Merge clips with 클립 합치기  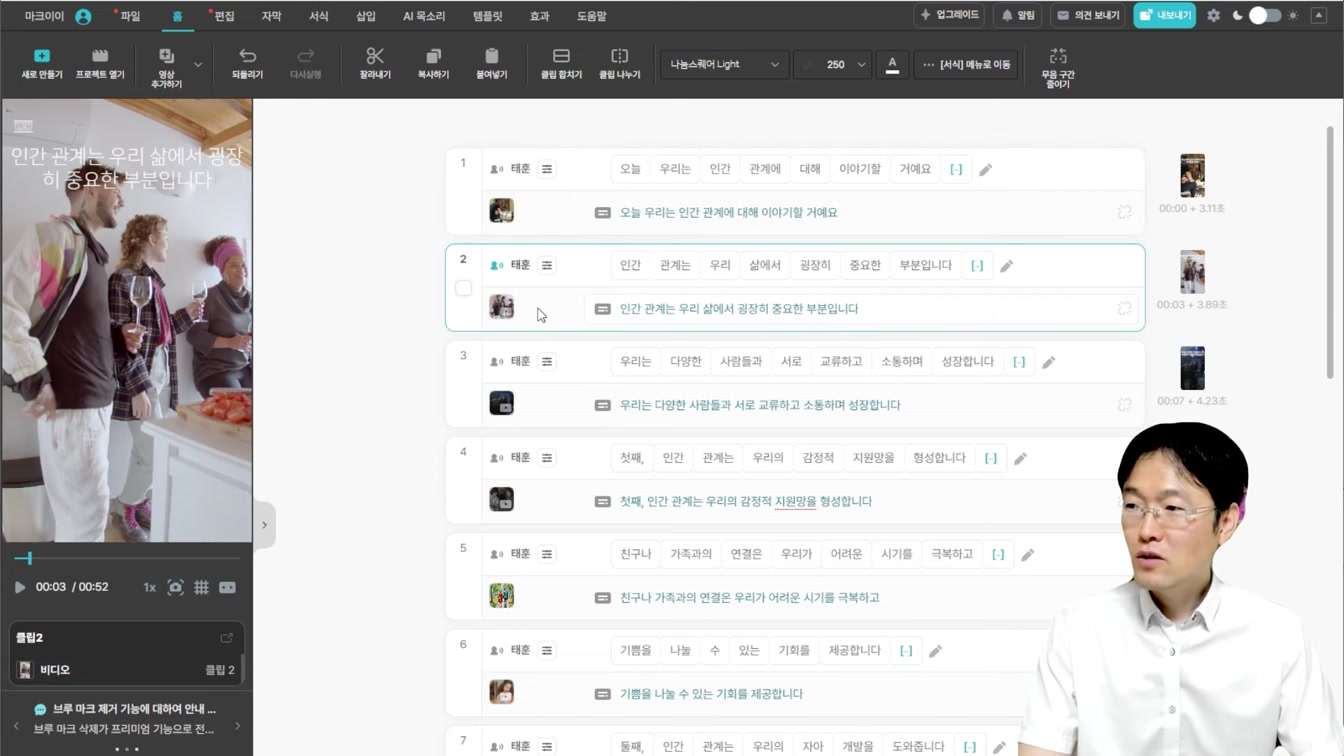[x=561, y=64]
